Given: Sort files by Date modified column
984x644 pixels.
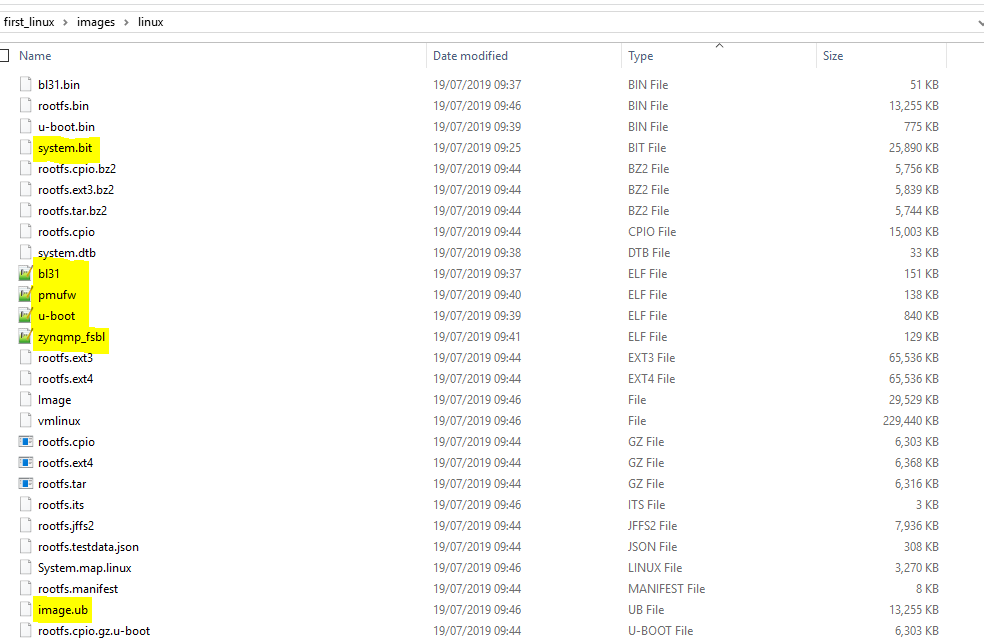Looking at the screenshot, I should (470, 56).
